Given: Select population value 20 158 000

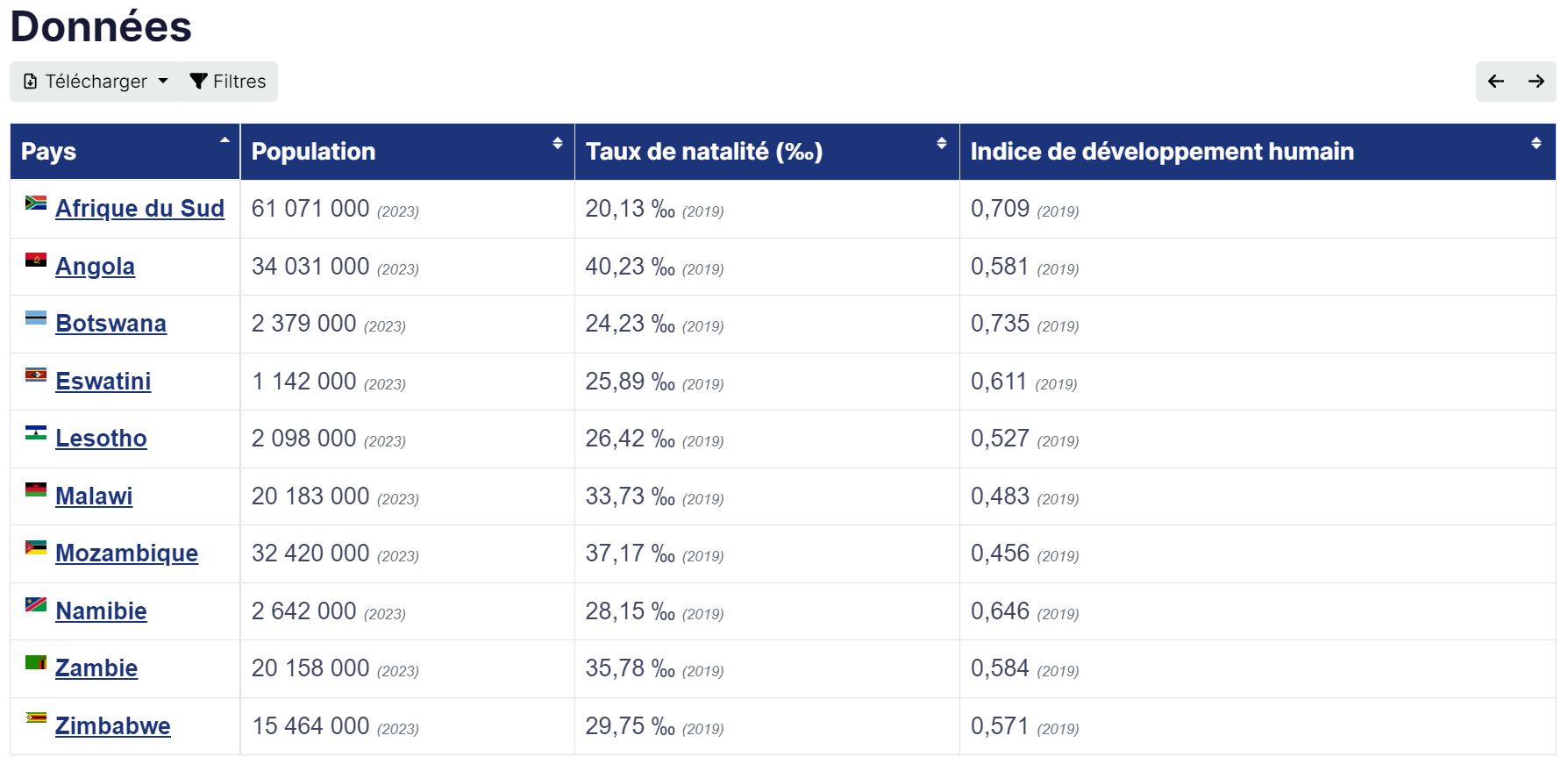Looking at the screenshot, I should pos(310,668).
